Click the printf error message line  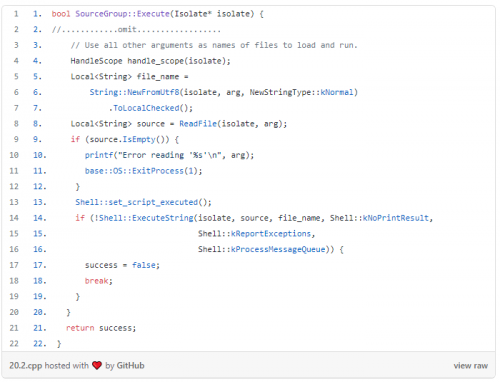point(169,155)
